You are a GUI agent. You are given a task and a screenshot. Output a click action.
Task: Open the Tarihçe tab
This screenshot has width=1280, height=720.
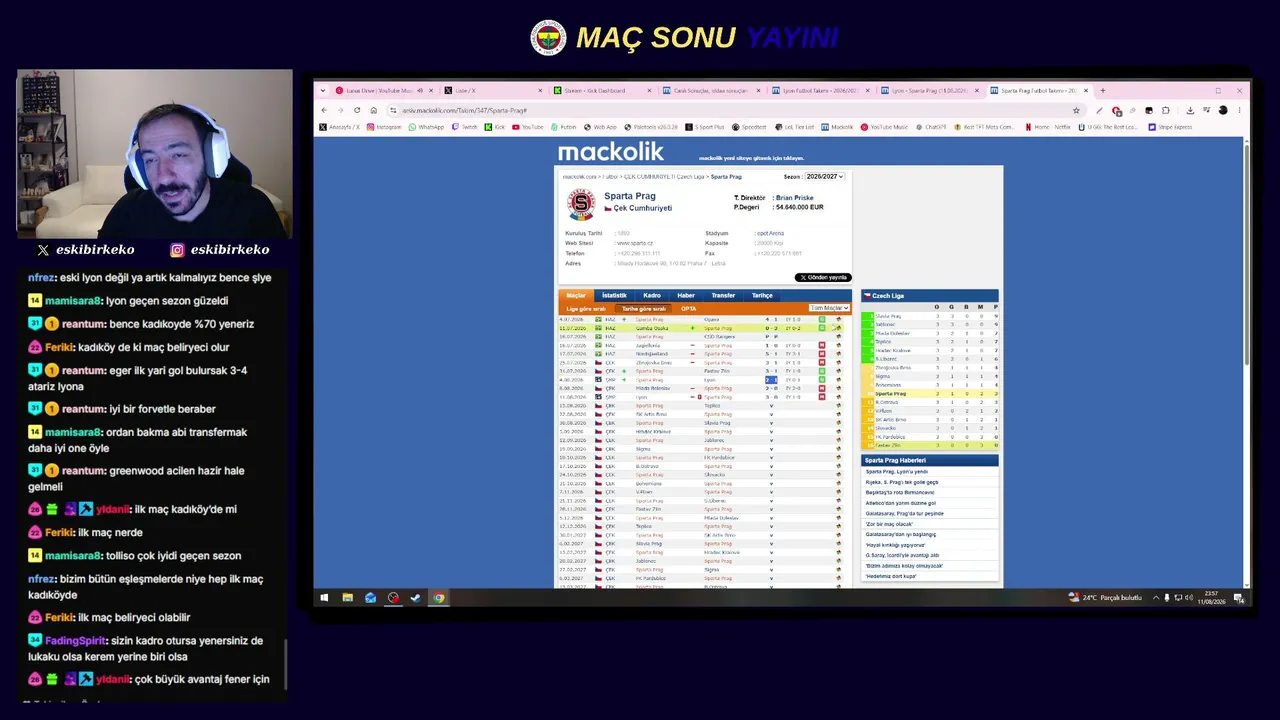762,296
